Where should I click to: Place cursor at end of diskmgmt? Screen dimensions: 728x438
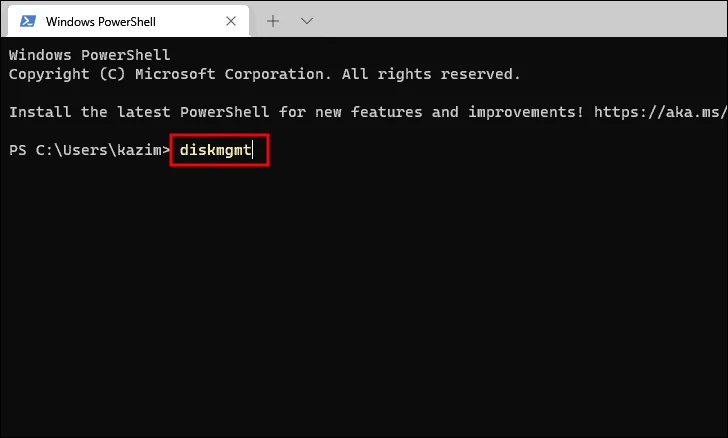(x=252, y=150)
